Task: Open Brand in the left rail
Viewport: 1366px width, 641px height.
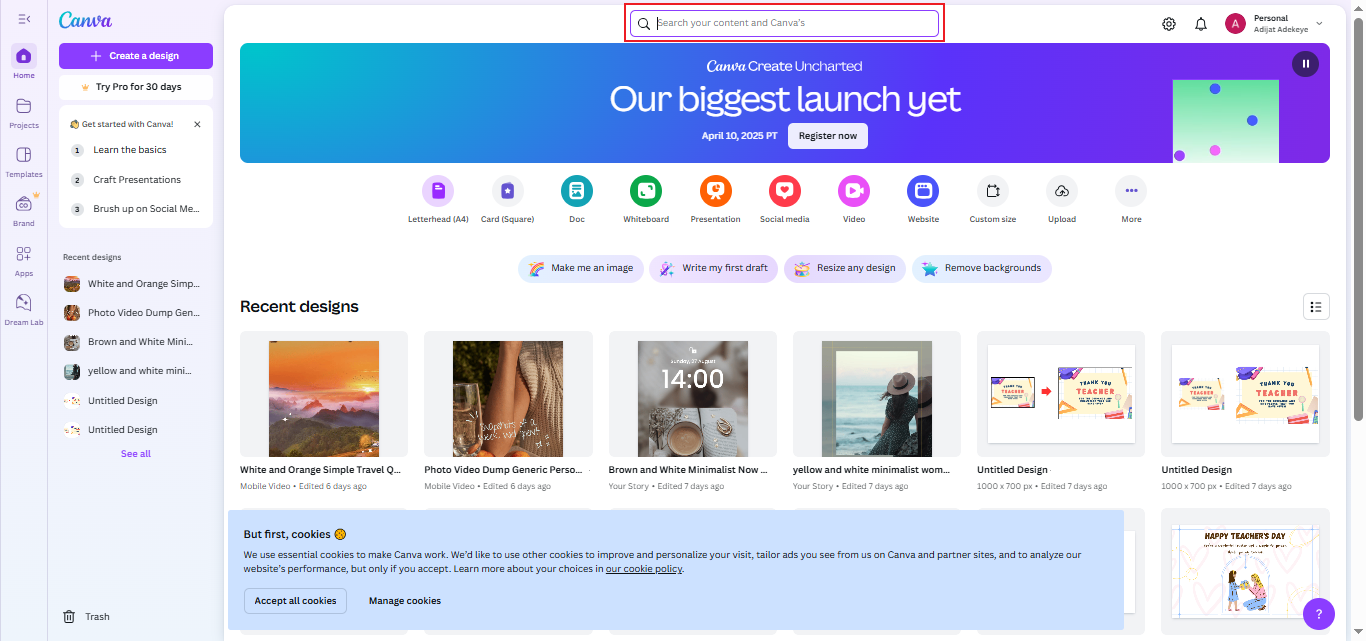Action: (x=24, y=210)
